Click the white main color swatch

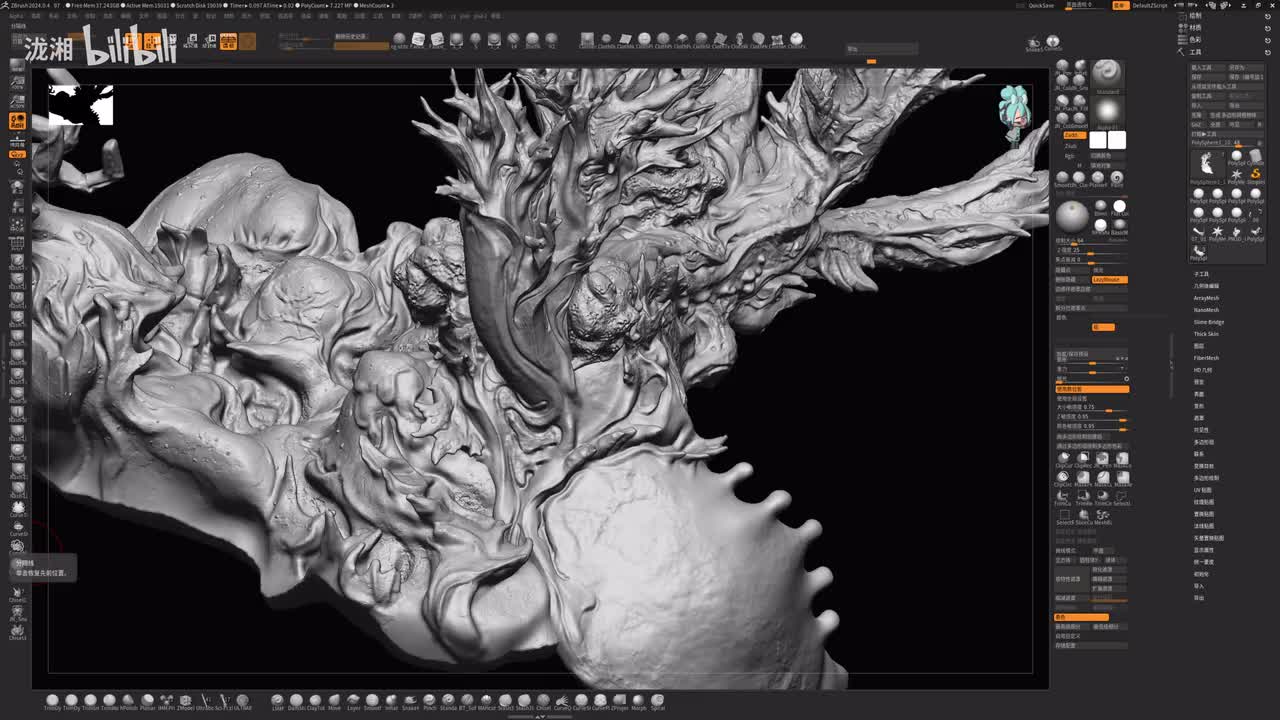pos(1098,141)
